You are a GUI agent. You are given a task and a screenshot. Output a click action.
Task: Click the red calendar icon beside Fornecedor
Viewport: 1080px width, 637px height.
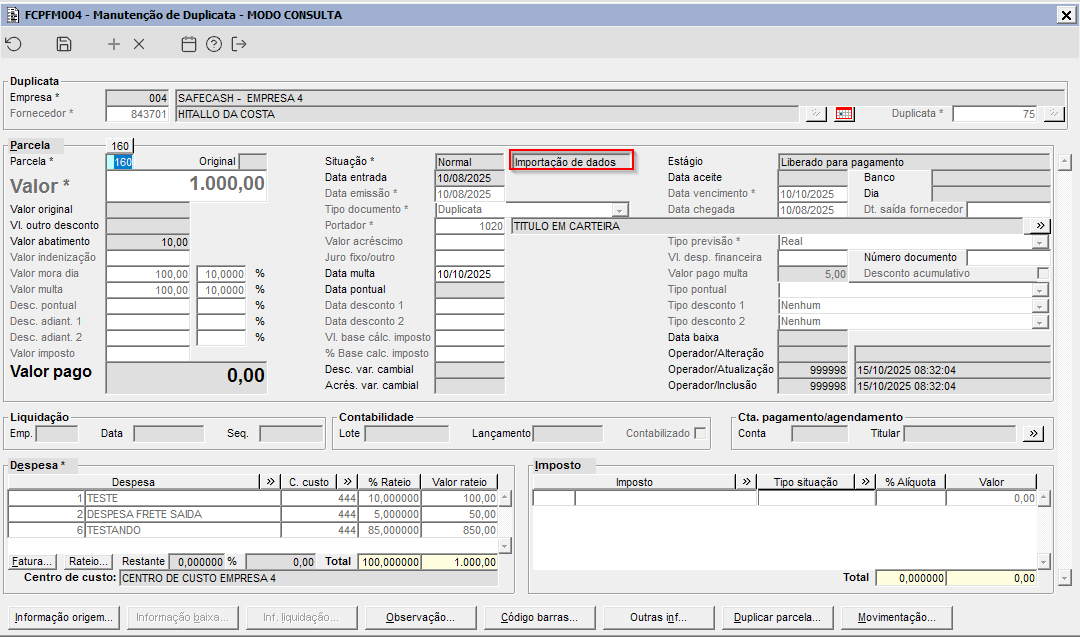click(844, 114)
